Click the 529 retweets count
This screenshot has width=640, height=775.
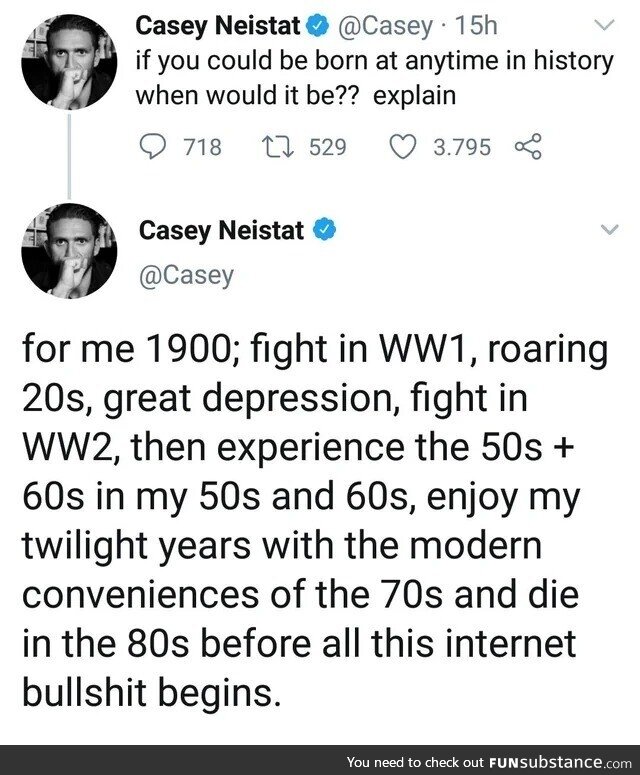[326, 148]
